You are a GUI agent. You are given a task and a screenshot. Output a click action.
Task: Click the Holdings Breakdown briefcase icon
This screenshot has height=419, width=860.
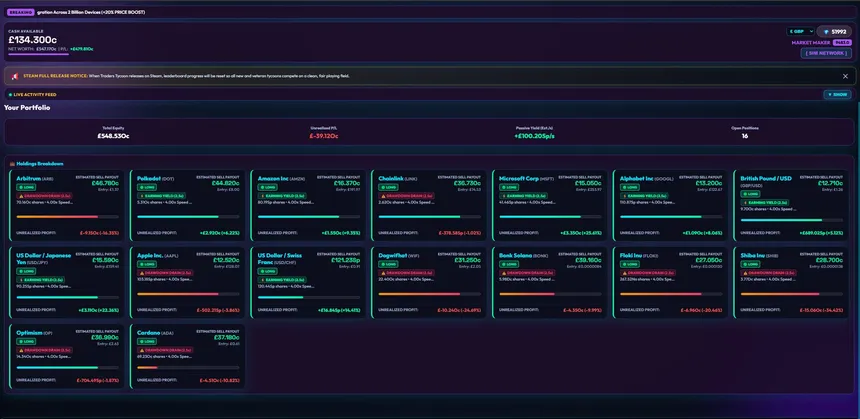[12, 163]
